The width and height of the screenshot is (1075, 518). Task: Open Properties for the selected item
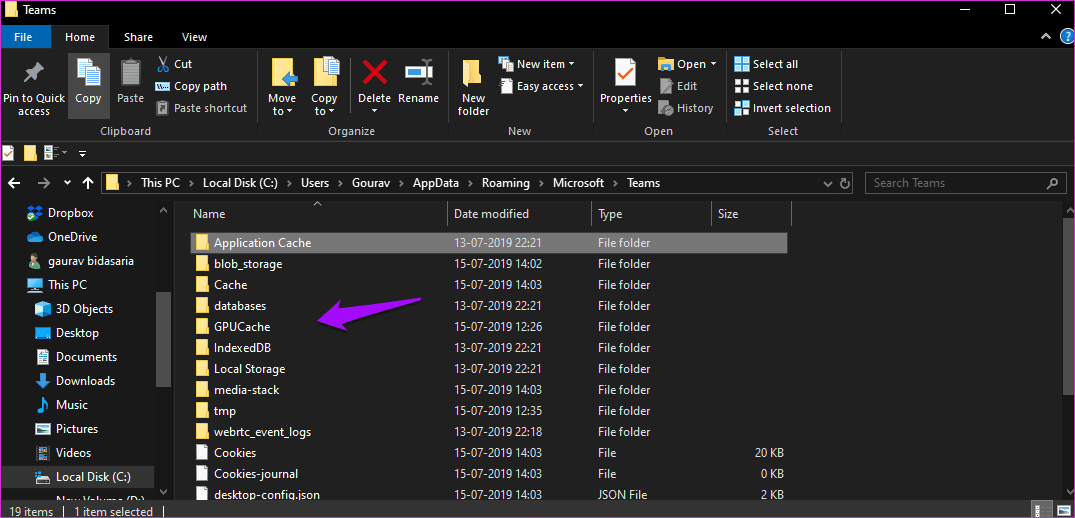(x=625, y=74)
